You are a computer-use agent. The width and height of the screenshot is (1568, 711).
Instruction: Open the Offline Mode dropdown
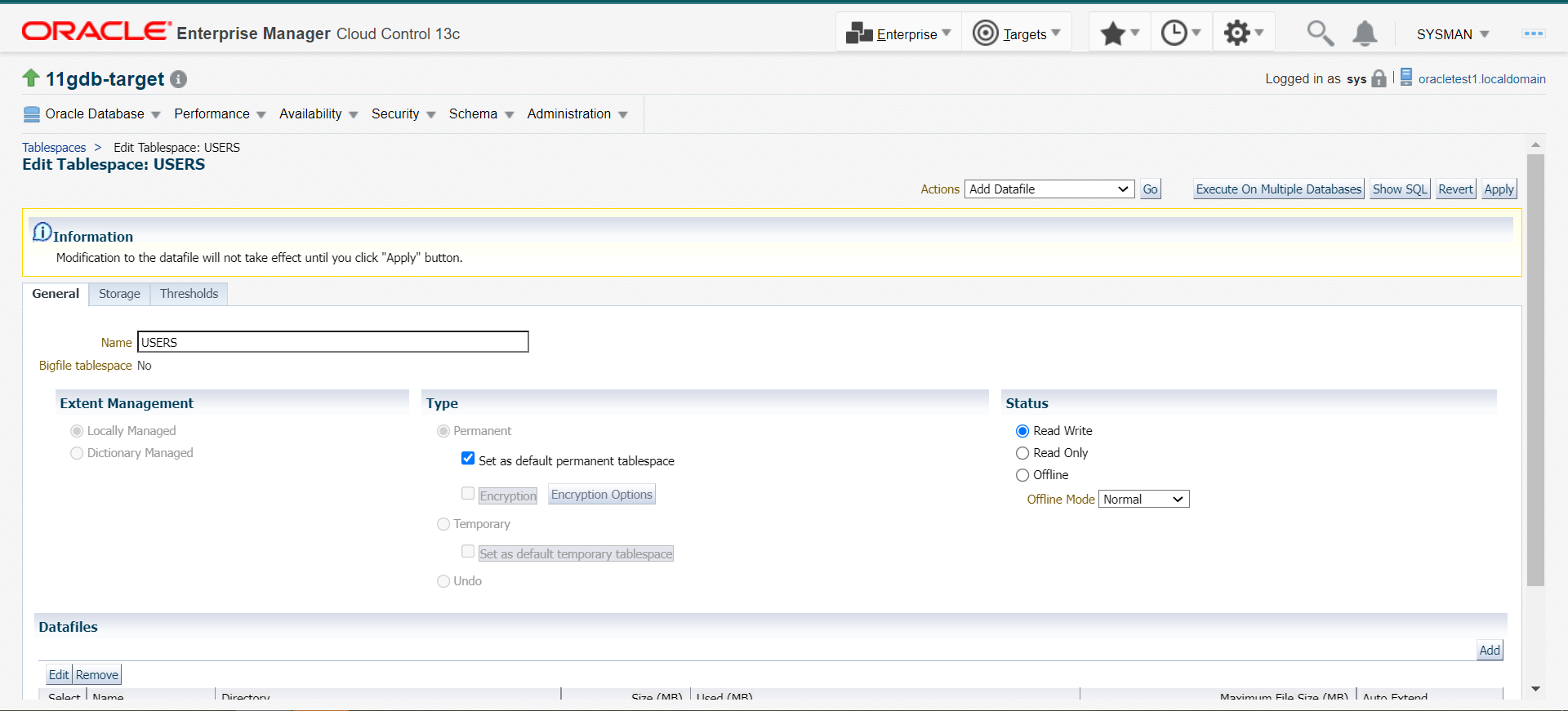(x=1143, y=499)
